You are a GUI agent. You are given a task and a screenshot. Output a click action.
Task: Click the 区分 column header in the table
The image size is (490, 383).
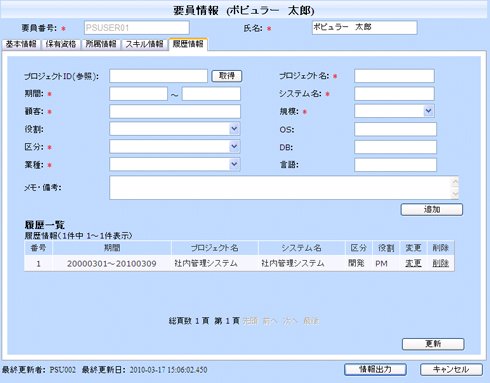(x=359, y=248)
